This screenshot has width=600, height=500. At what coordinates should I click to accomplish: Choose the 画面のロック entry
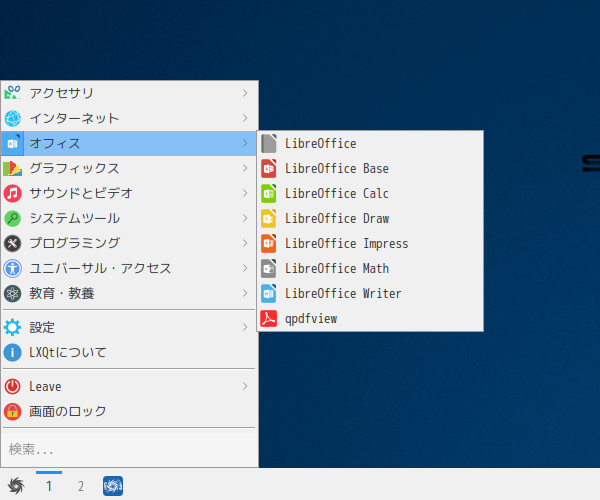(x=129, y=411)
